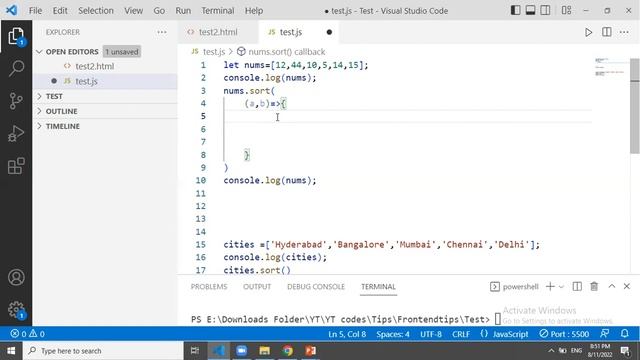Maximize panel size with chevron up
The height and width of the screenshot is (360, 640).
(x=611, y=287)
